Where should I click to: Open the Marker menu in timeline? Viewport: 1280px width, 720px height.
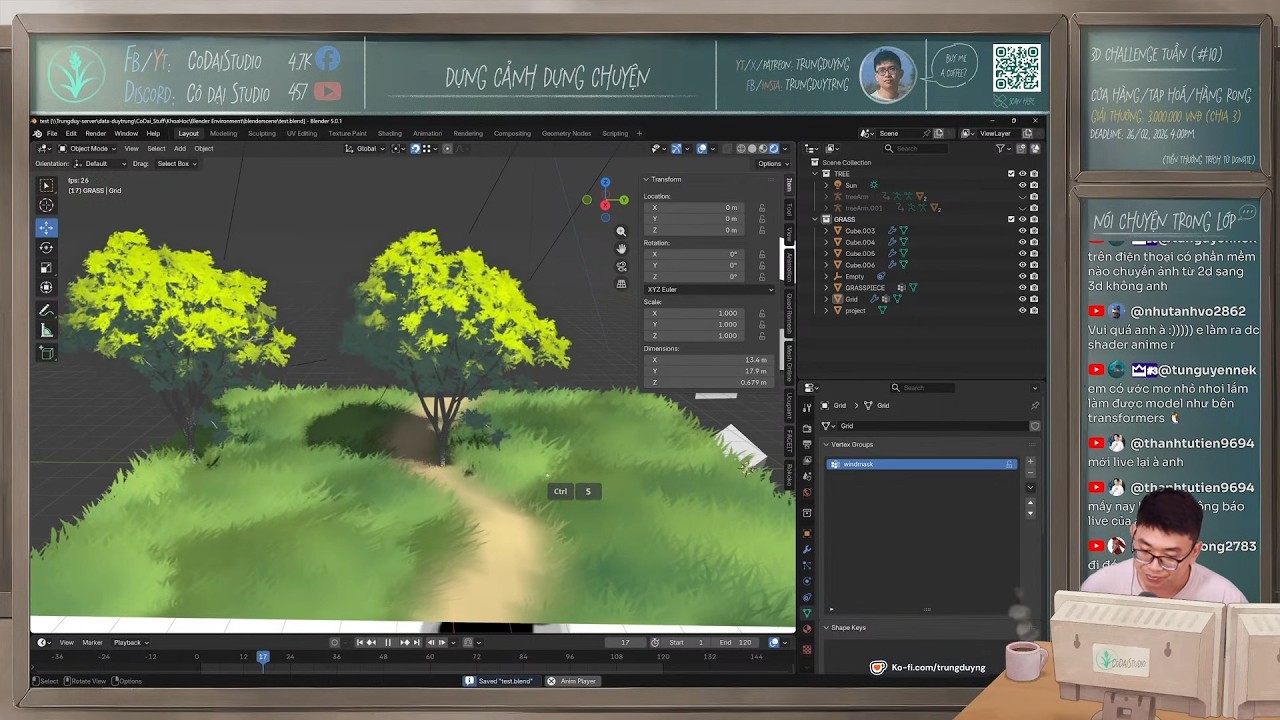coord(92,642)
